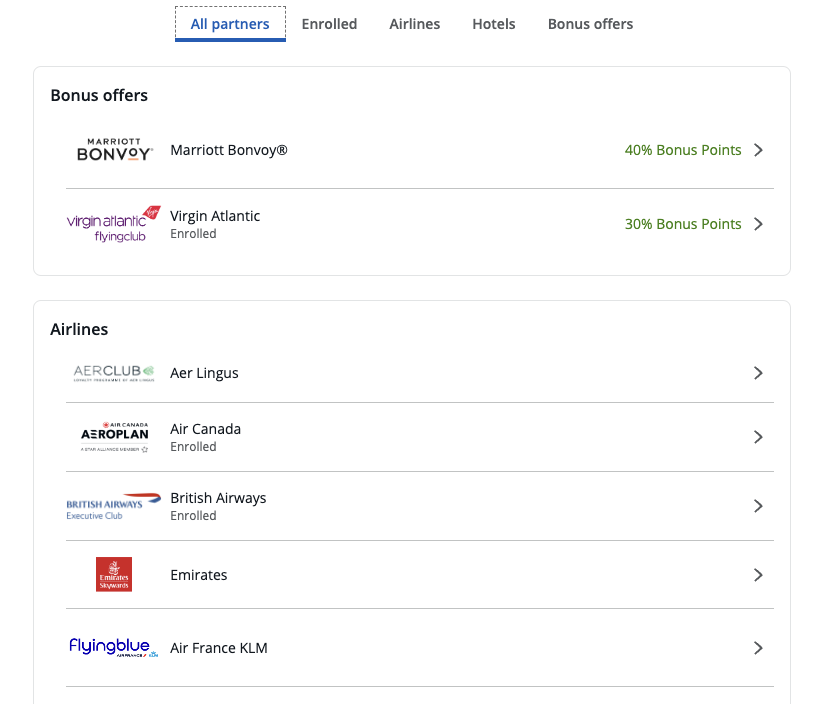Switch to the Enrolled tab
The width and height of the screenshot is (820, 704).
tap(329, 24)
